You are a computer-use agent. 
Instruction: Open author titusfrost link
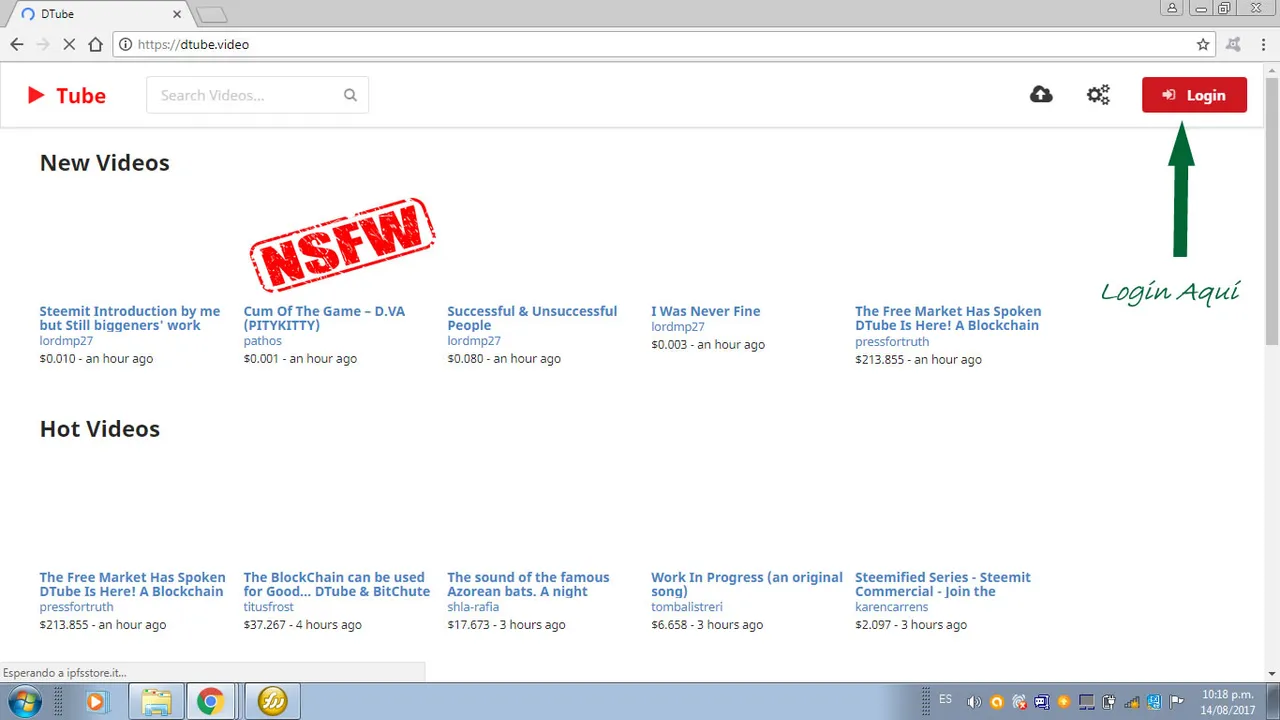[x=269, y=607]
